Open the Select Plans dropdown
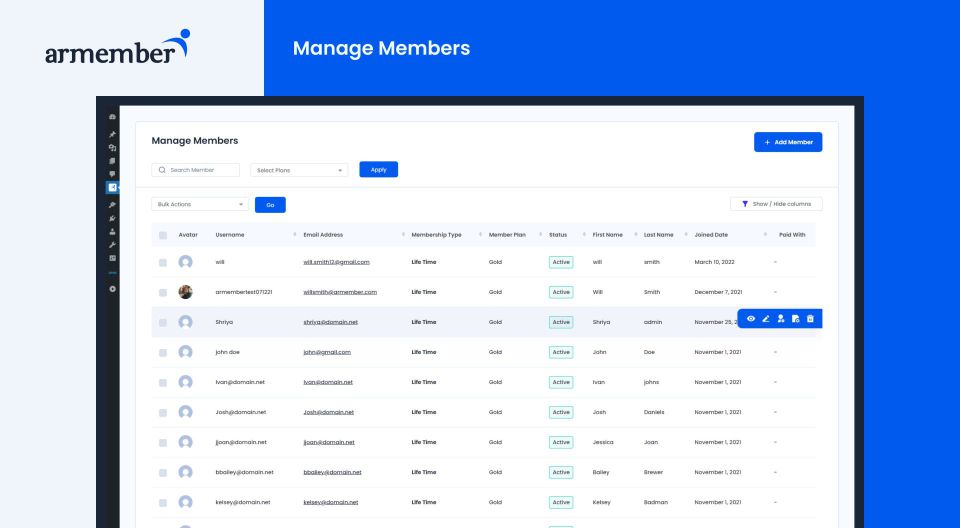 coord(299,170)
